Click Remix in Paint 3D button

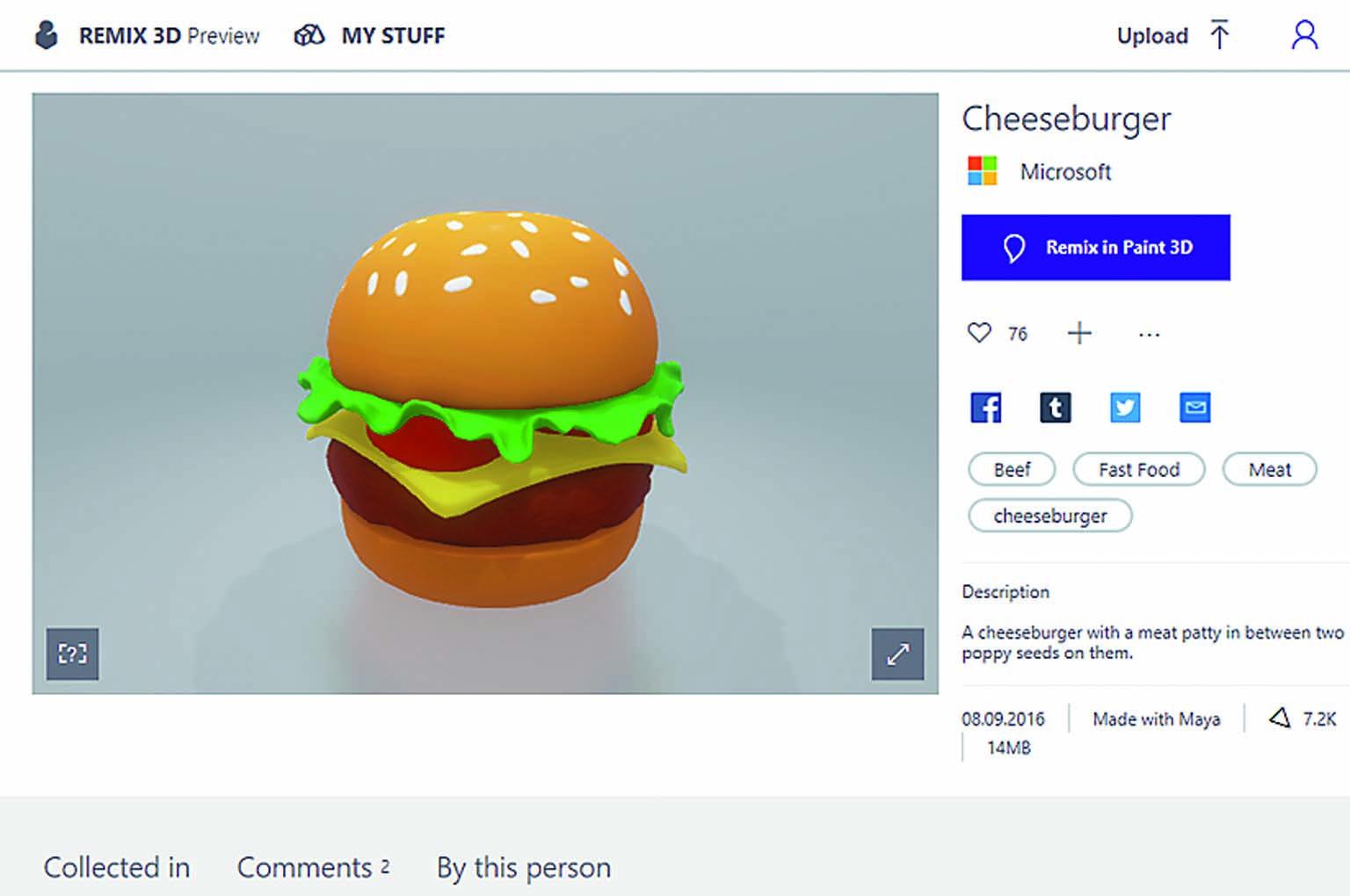click(1096, 248)
